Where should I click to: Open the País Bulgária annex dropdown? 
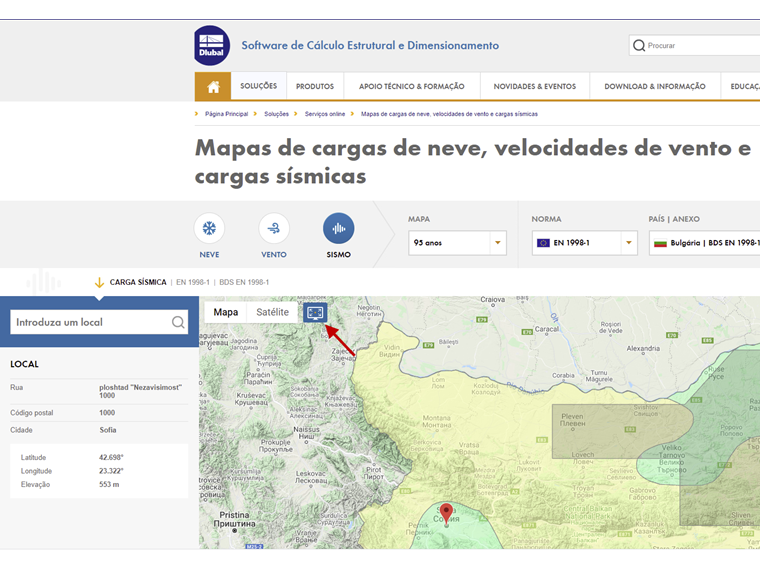(705, 243)
